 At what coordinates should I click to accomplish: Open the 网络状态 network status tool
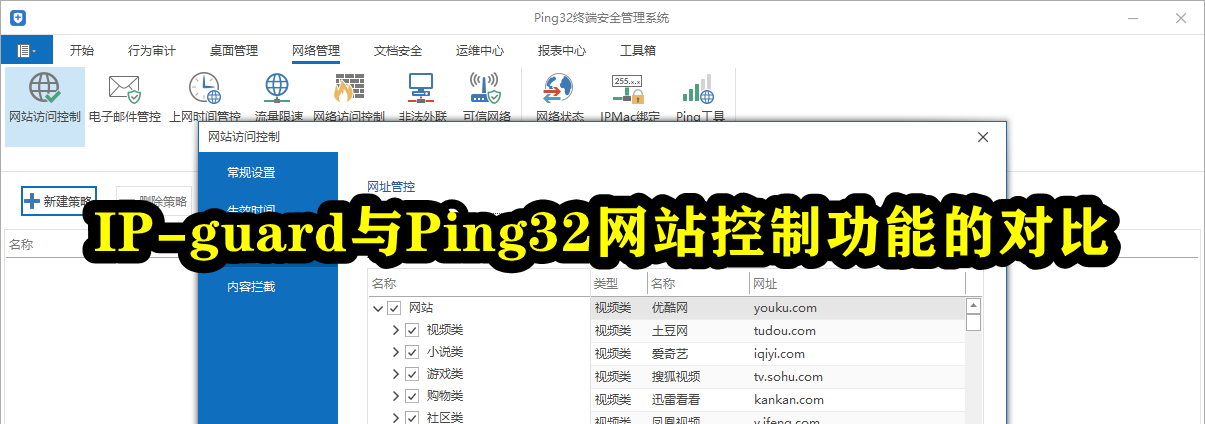pyautogui.click(x=559, y=97)
